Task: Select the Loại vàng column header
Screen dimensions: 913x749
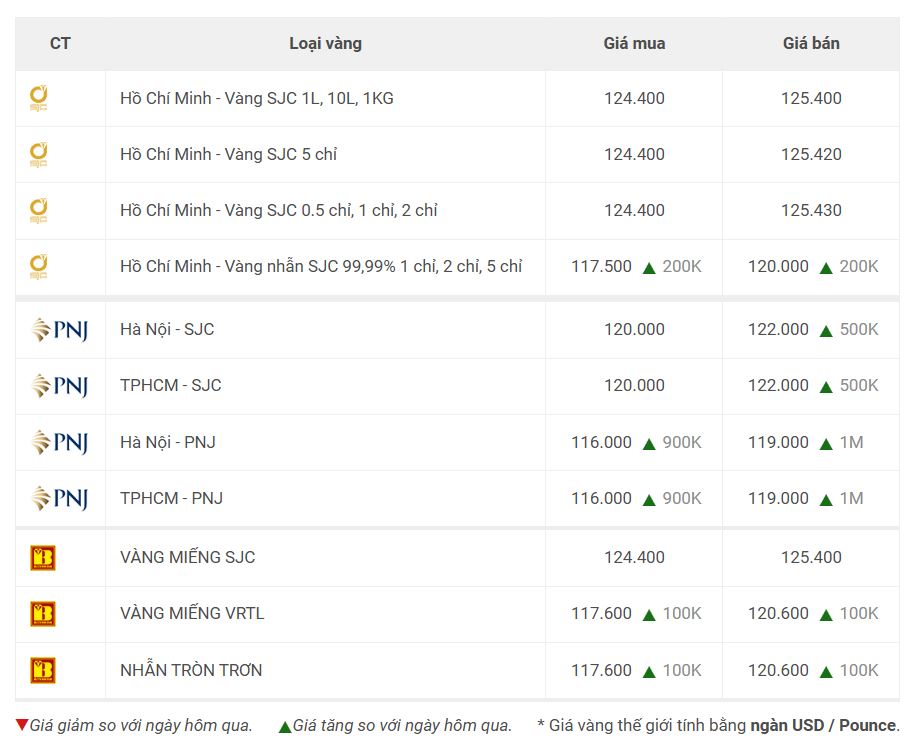Action: coord(325,44)
